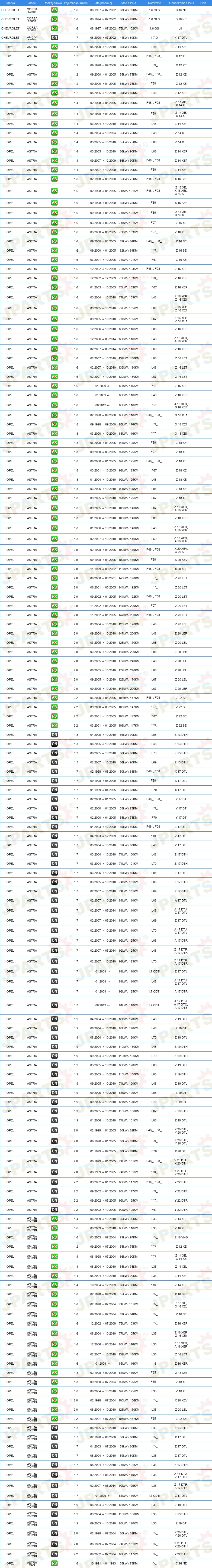Click petrol icon in Astra Kombi Z 22 SE row
The height and width of the screenshot is (1568, 212).
point(54,1419)
